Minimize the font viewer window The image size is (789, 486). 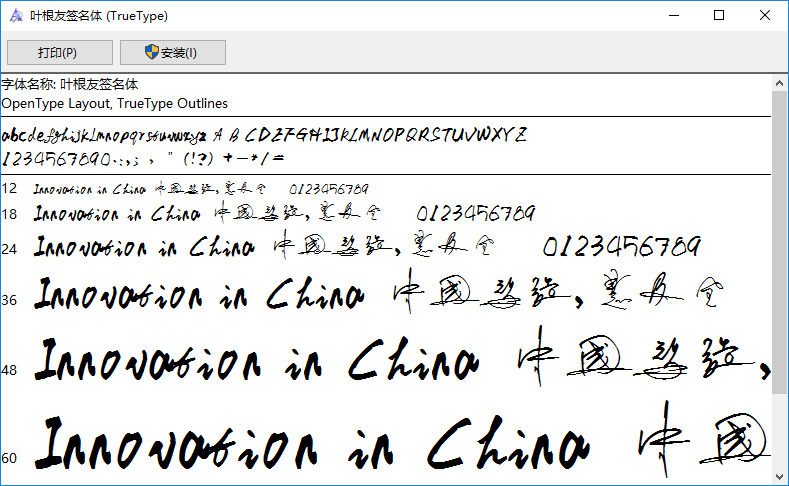[x=674, y=16]
